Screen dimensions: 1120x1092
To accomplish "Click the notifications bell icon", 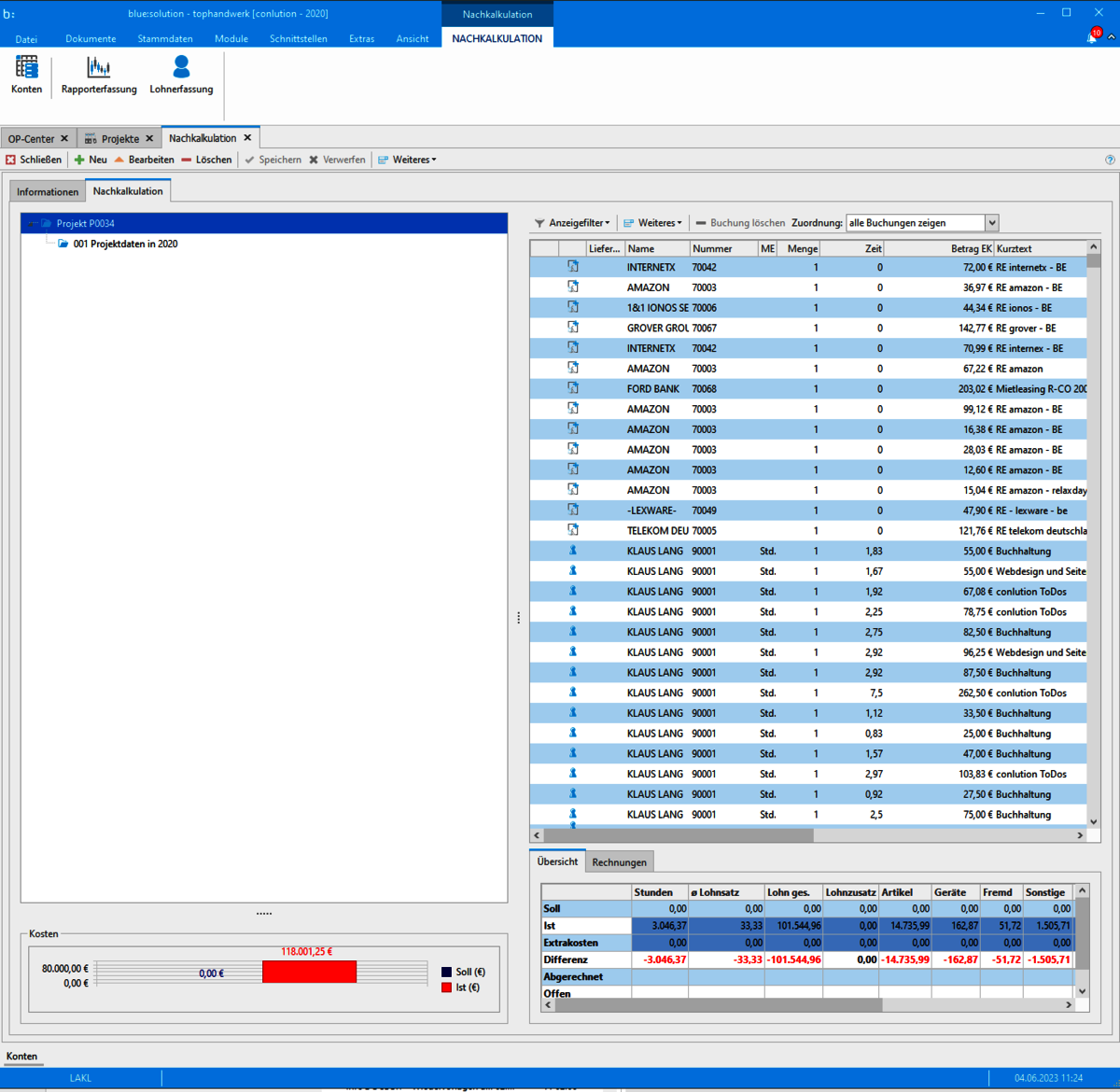I will click(1091, 37).
